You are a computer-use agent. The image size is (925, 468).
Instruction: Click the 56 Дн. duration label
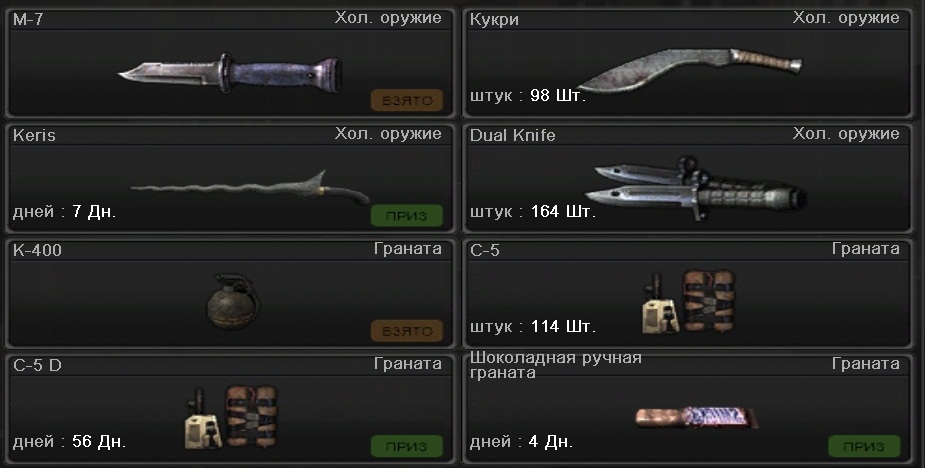[x=99, y=441]
